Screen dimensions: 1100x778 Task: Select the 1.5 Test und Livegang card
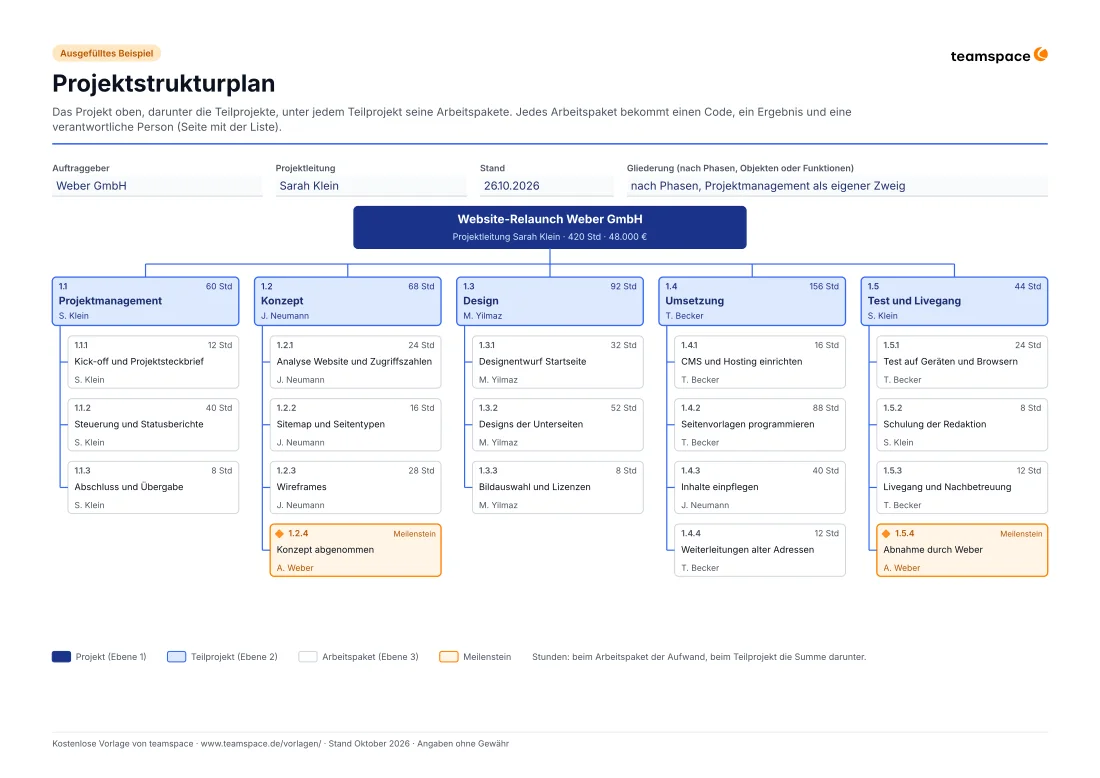click(x=954, y=301)
